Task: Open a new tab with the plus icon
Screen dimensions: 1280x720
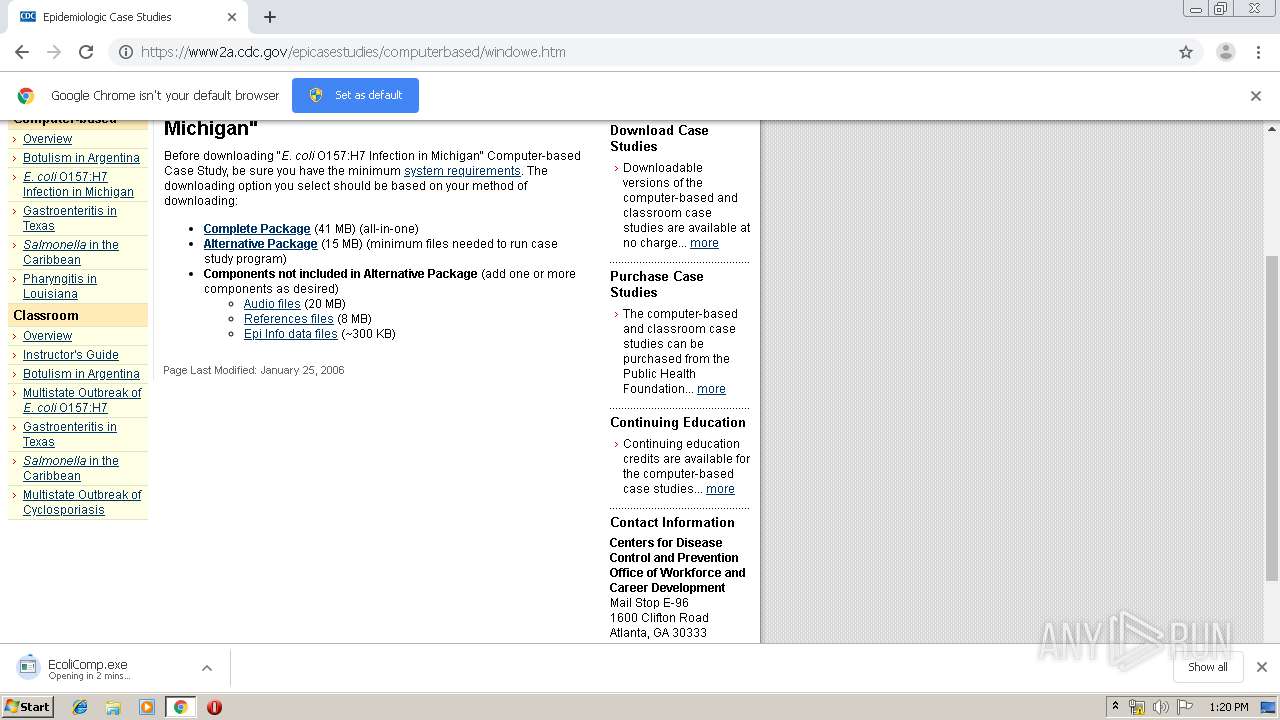Action: 270,17
